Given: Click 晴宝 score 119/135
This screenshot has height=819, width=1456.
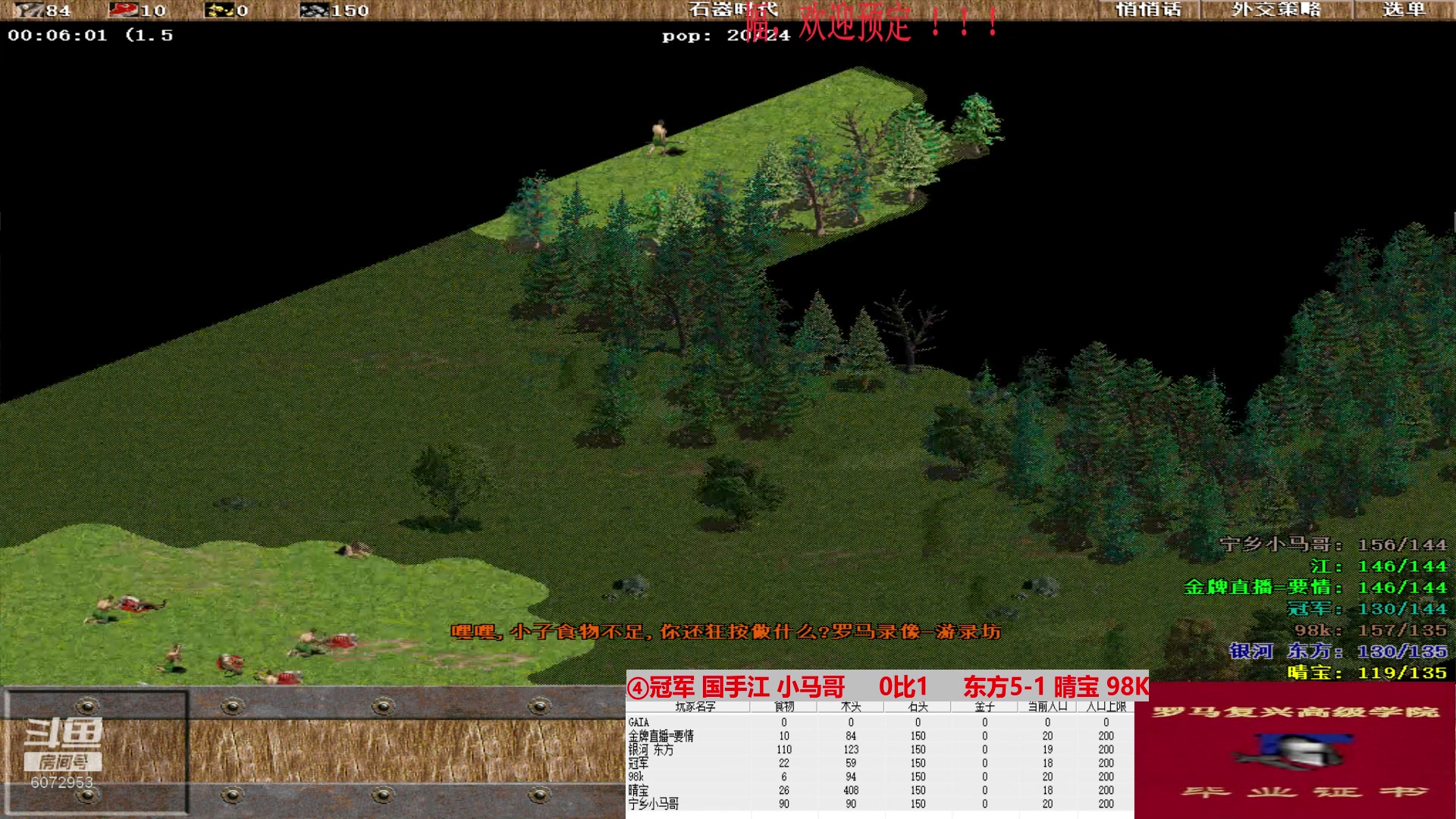Looking at the screenshot, I should pos(1367,672).
